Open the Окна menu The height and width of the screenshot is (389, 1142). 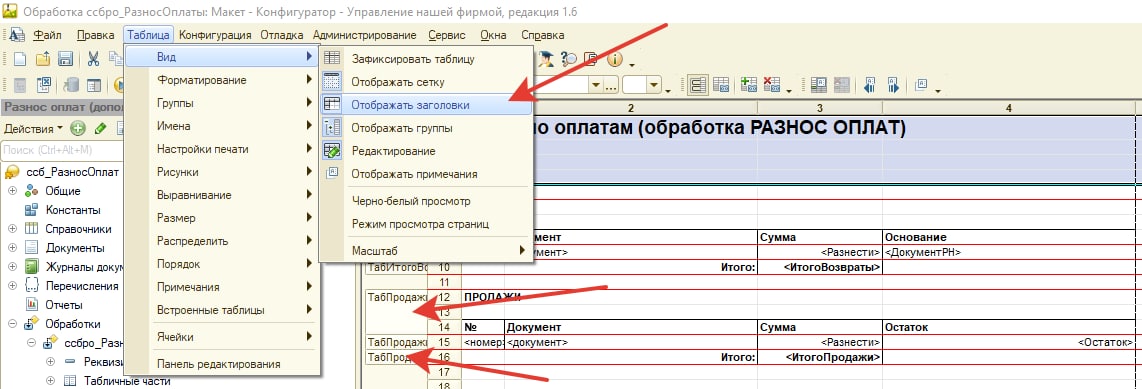point(493,35)
